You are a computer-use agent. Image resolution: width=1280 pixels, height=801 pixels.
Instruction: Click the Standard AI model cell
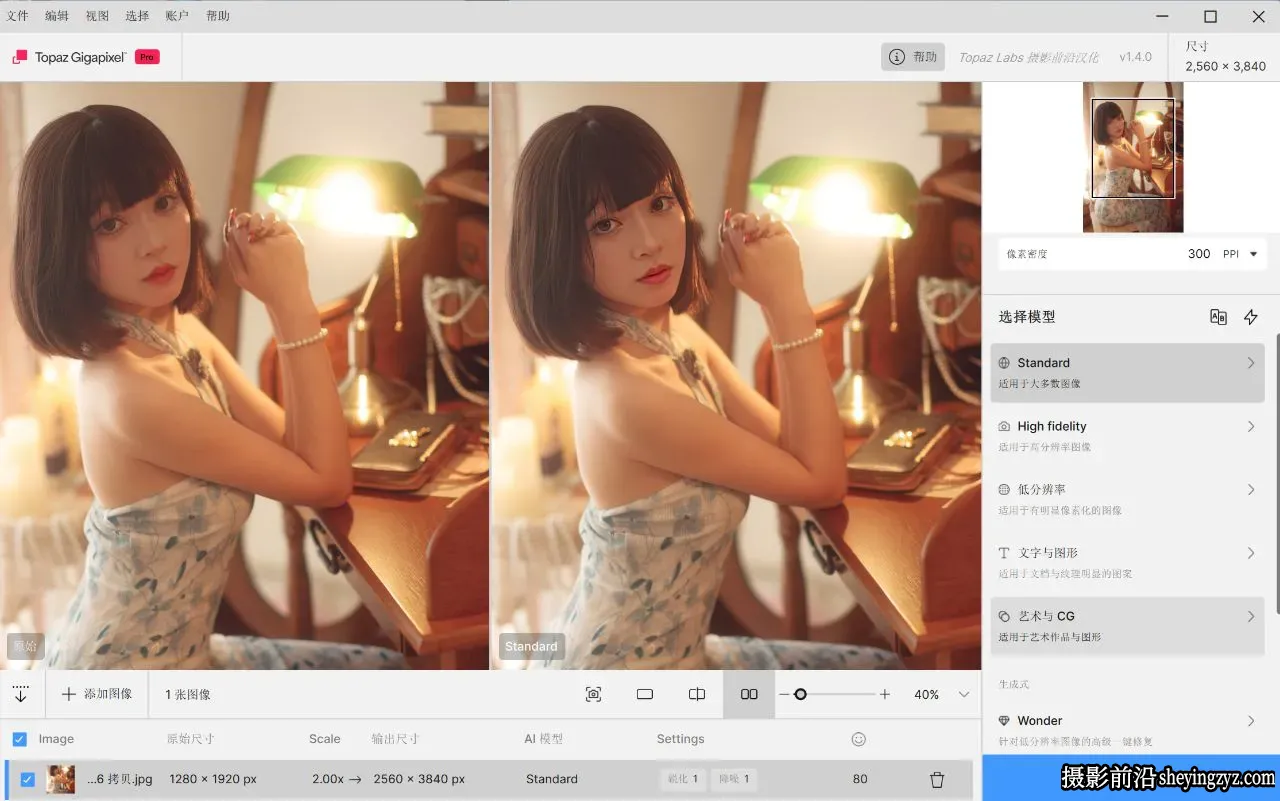552,779
